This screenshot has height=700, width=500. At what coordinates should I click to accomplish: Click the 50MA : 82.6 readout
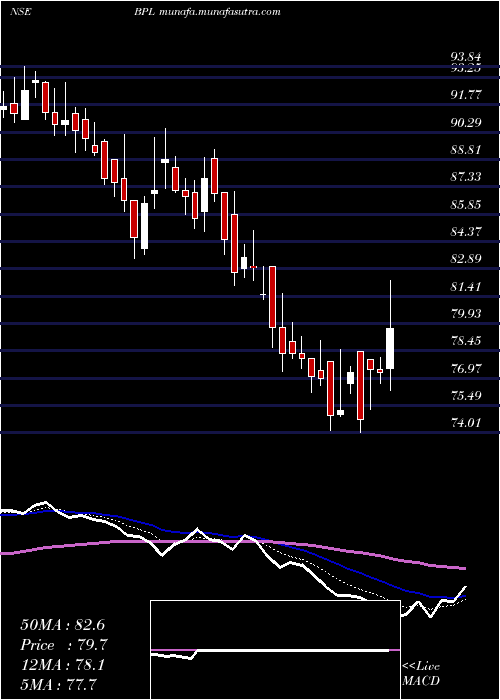pos(62,625)
